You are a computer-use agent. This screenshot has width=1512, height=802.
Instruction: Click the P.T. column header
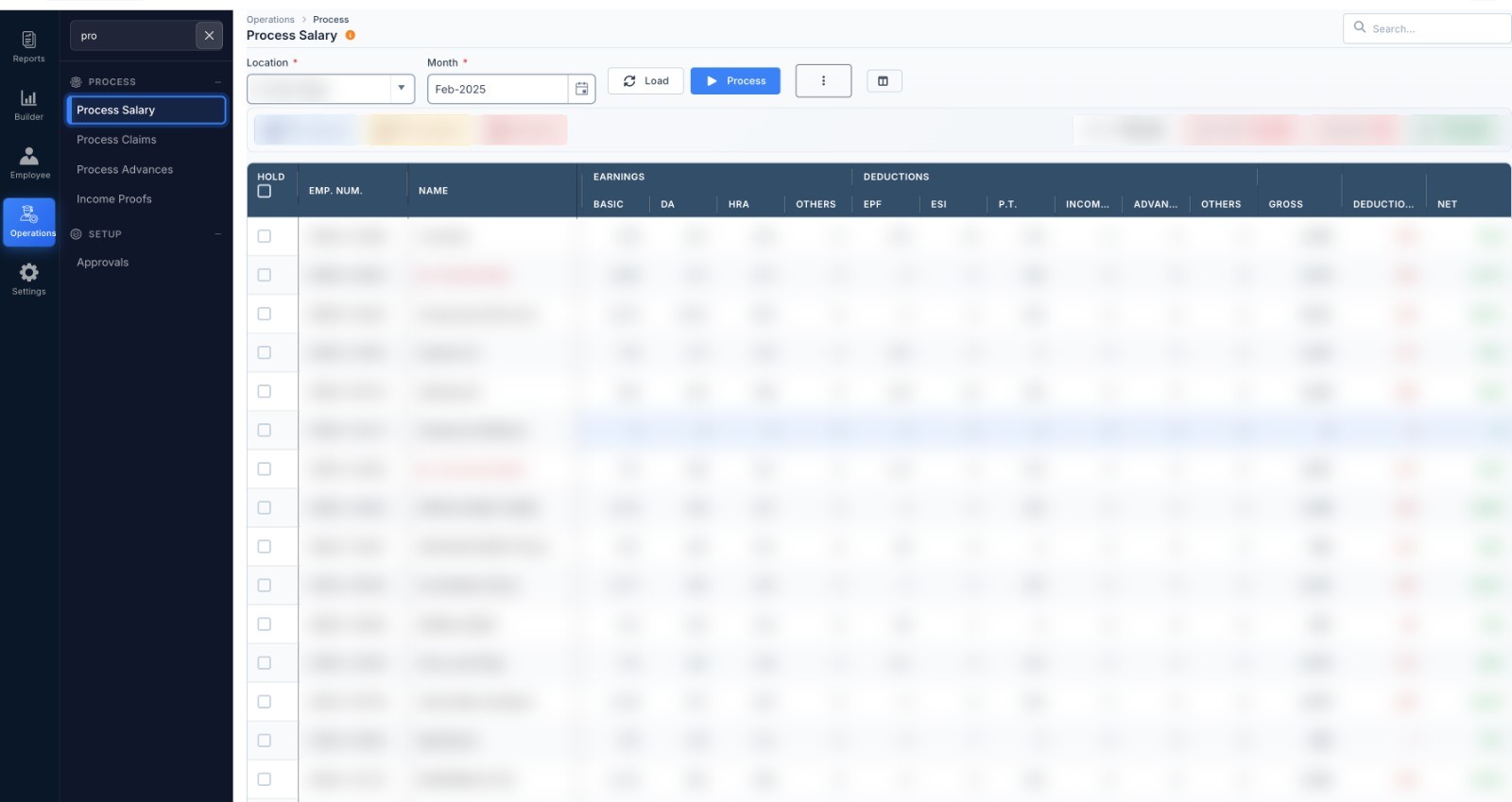pos(1007,204)
